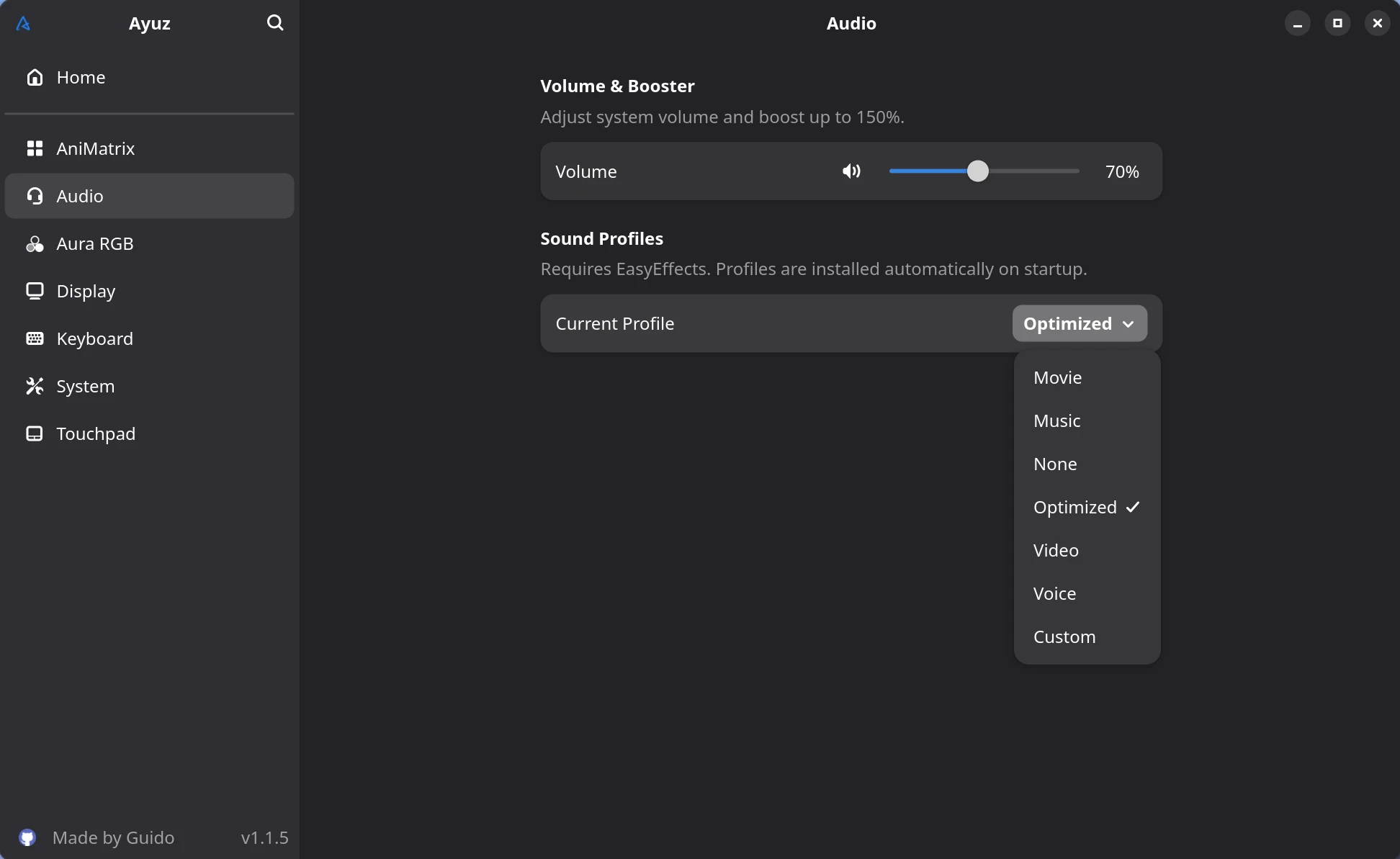Click the Aura RGB circles icon
Image resolution: width=1400 pixels, height=859 pixels.
pos(35,243)
